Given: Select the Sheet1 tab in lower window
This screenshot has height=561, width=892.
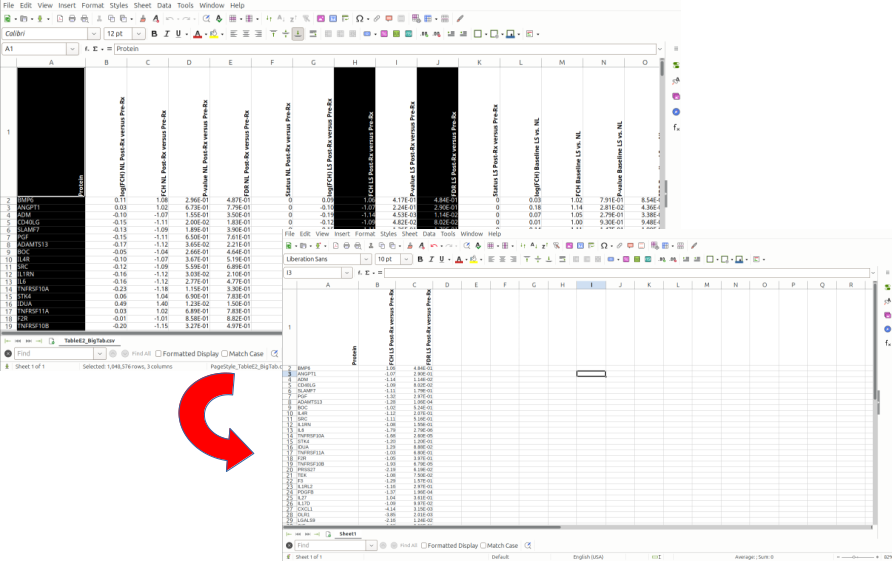Looking at the screenshot, I should point(347,534).
